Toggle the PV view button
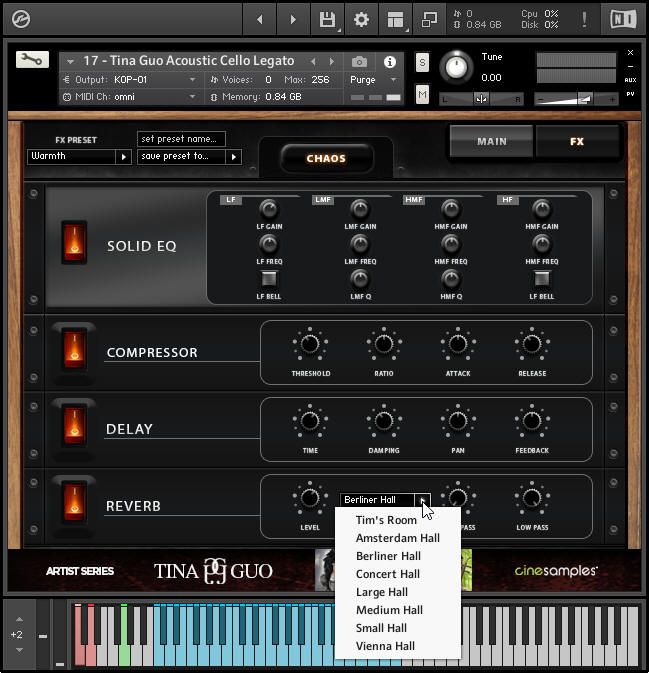649x673 pixels. pos(630,94)
